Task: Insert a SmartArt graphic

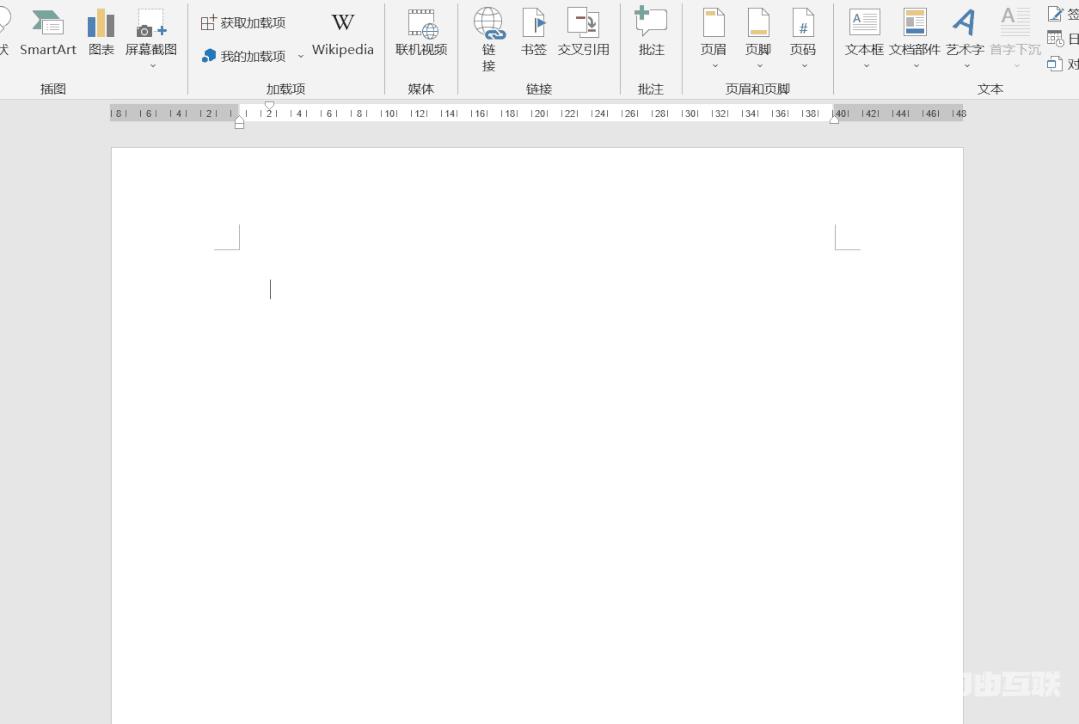Action: [47, 33]
